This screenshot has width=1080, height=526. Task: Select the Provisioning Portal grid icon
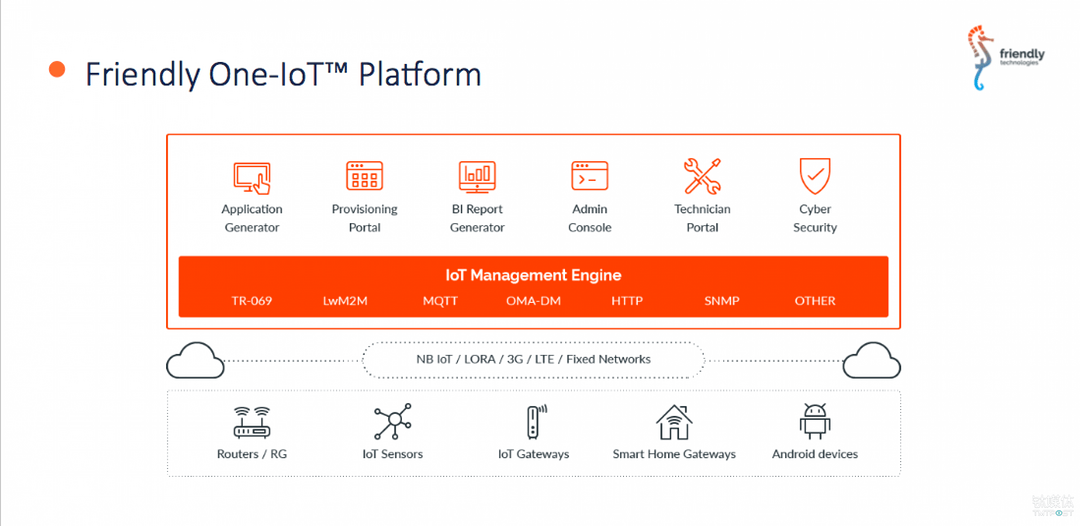point(364,176)
